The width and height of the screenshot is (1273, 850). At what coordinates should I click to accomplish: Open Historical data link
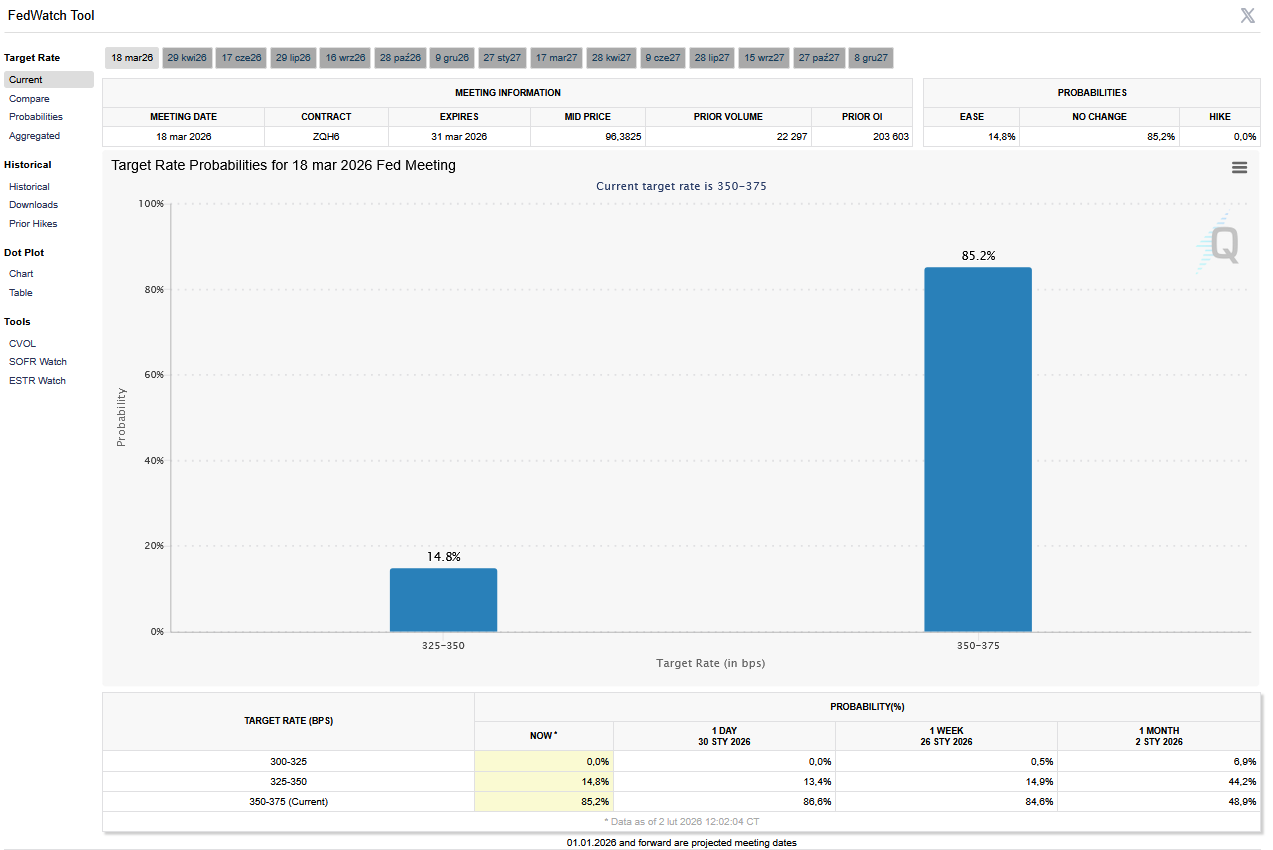29,187
